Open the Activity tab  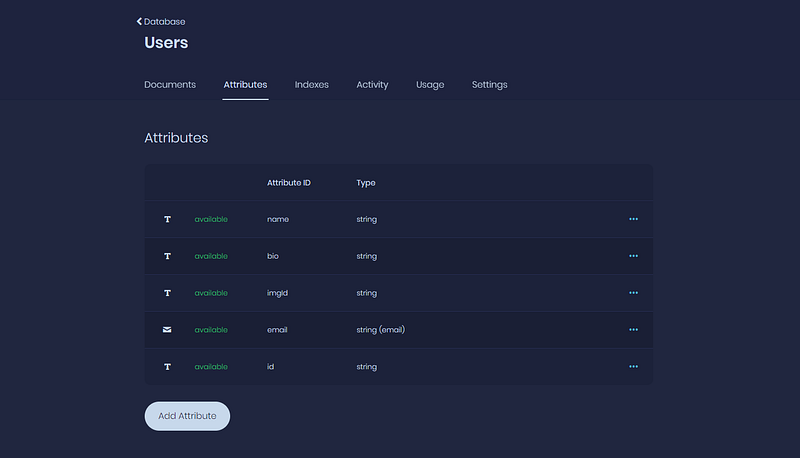point(372,85)
